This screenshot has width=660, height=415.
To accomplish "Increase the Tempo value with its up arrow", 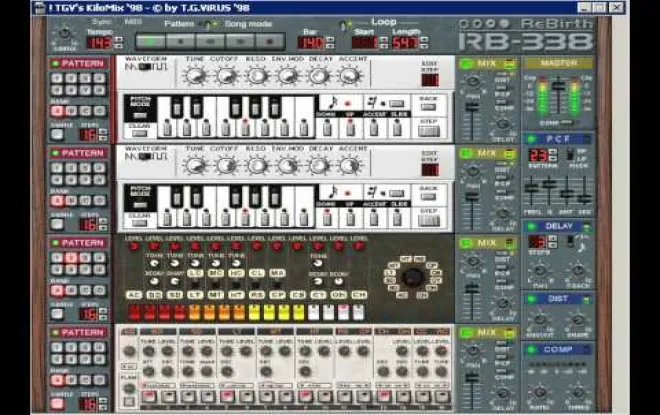I will point(119,39).
